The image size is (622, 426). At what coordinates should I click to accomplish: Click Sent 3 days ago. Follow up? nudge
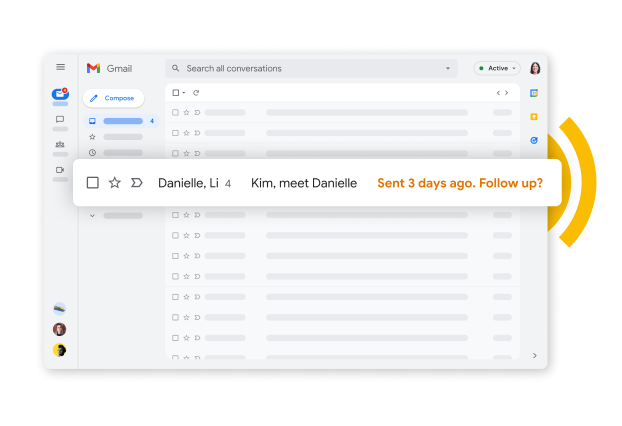point(460,183)
